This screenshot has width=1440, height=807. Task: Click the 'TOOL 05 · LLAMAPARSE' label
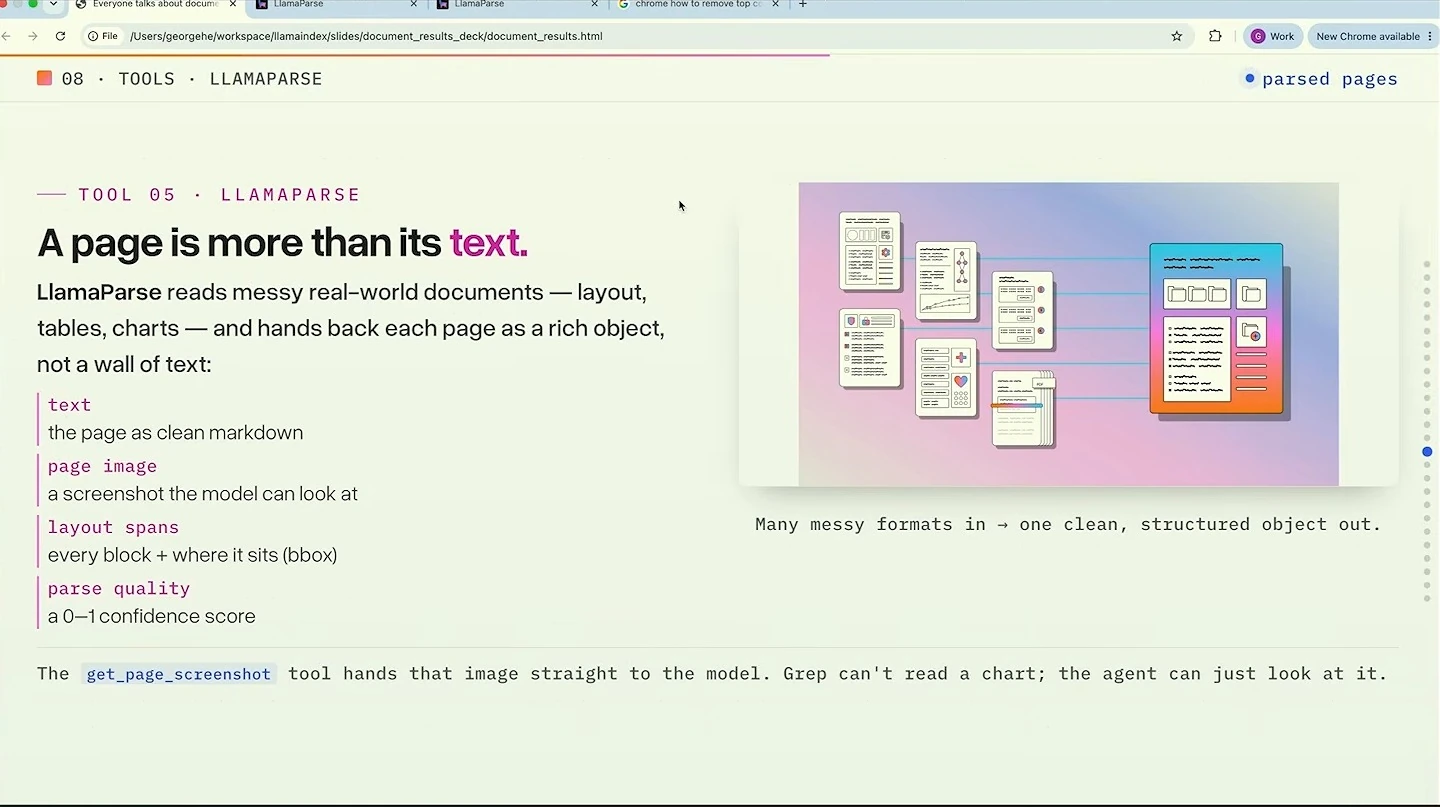click(x=219, y=195)
